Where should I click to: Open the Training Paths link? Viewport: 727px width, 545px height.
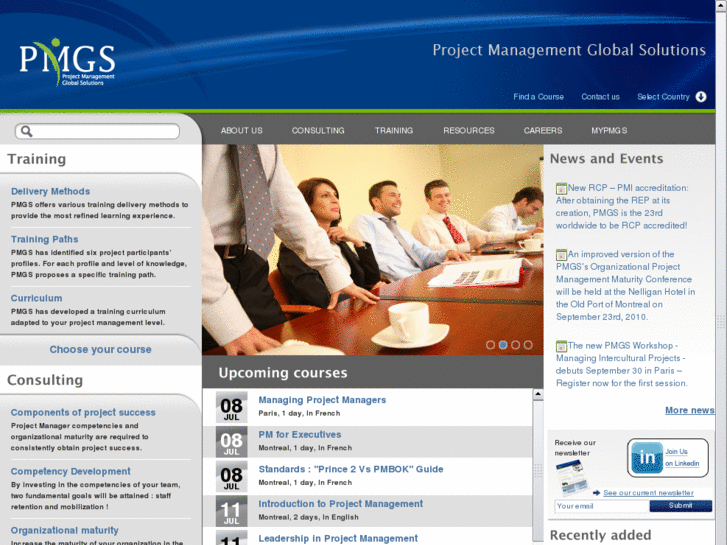(45, 239)
